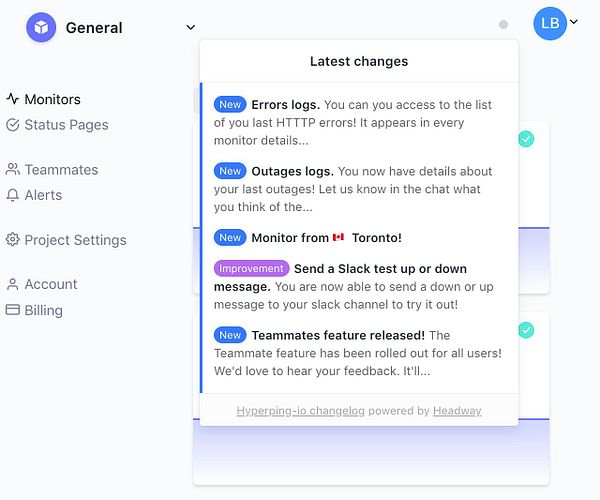Click the Status Pages checkmark icon
Screen dimensions: 600x500
click(x=13, y=125)
